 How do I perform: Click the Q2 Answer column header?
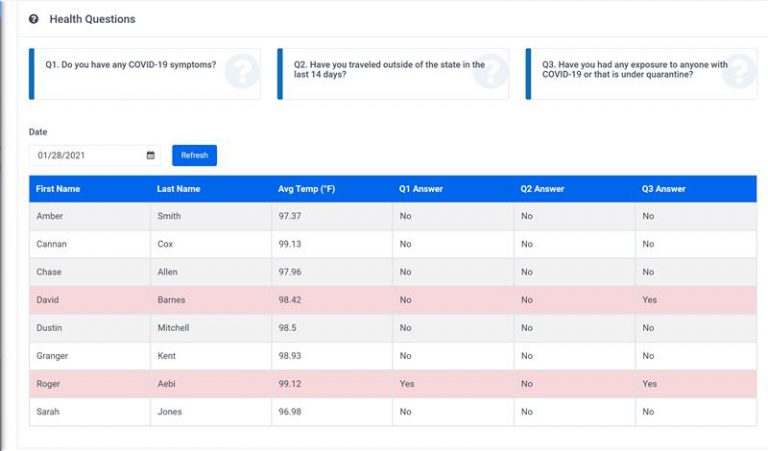pos(542,189)
